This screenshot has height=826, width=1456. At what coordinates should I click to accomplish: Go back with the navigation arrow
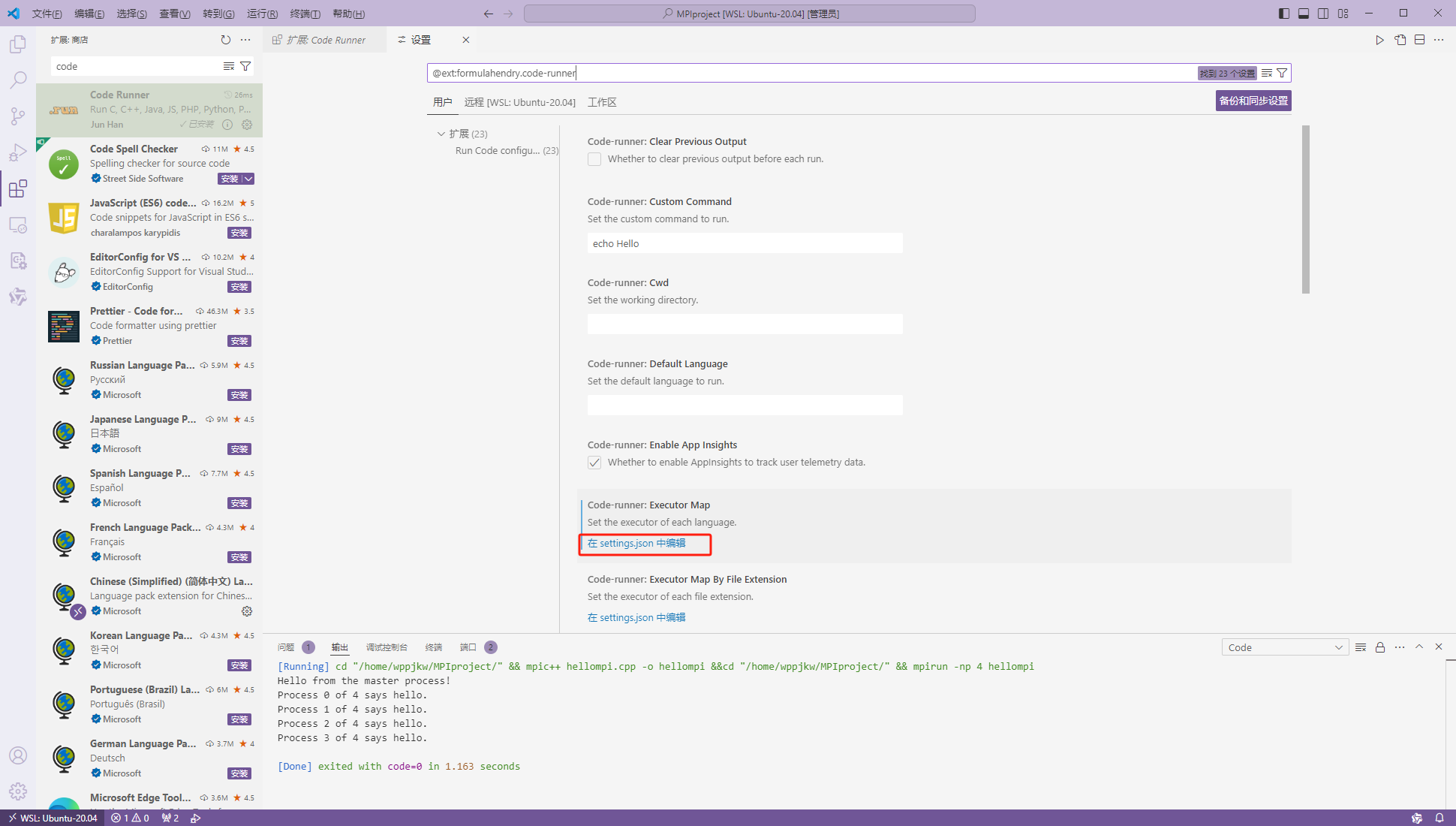tap(489, 14)
